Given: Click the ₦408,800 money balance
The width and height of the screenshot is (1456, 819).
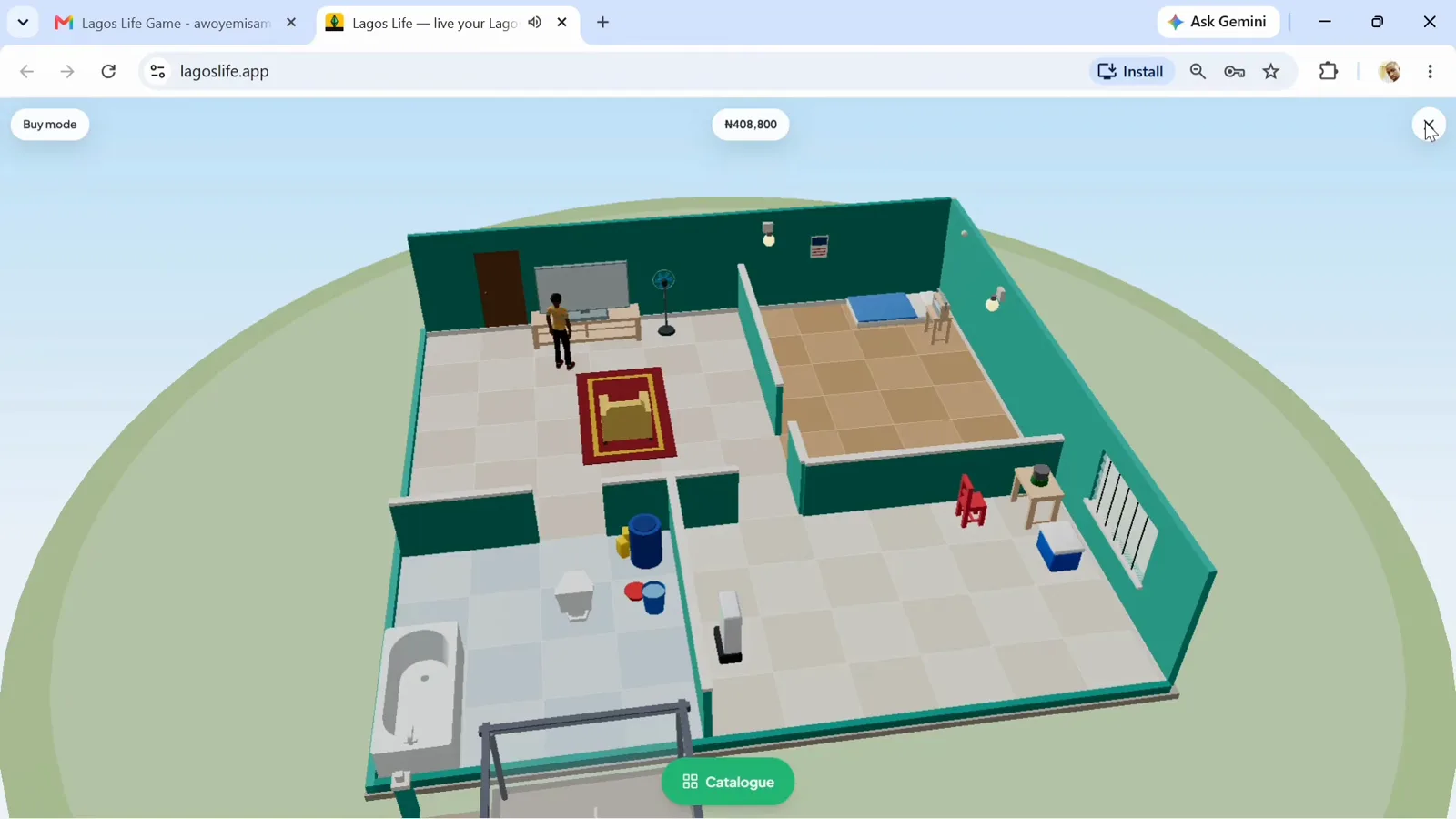Looking at the screenshot, I should tap(751, 125).
